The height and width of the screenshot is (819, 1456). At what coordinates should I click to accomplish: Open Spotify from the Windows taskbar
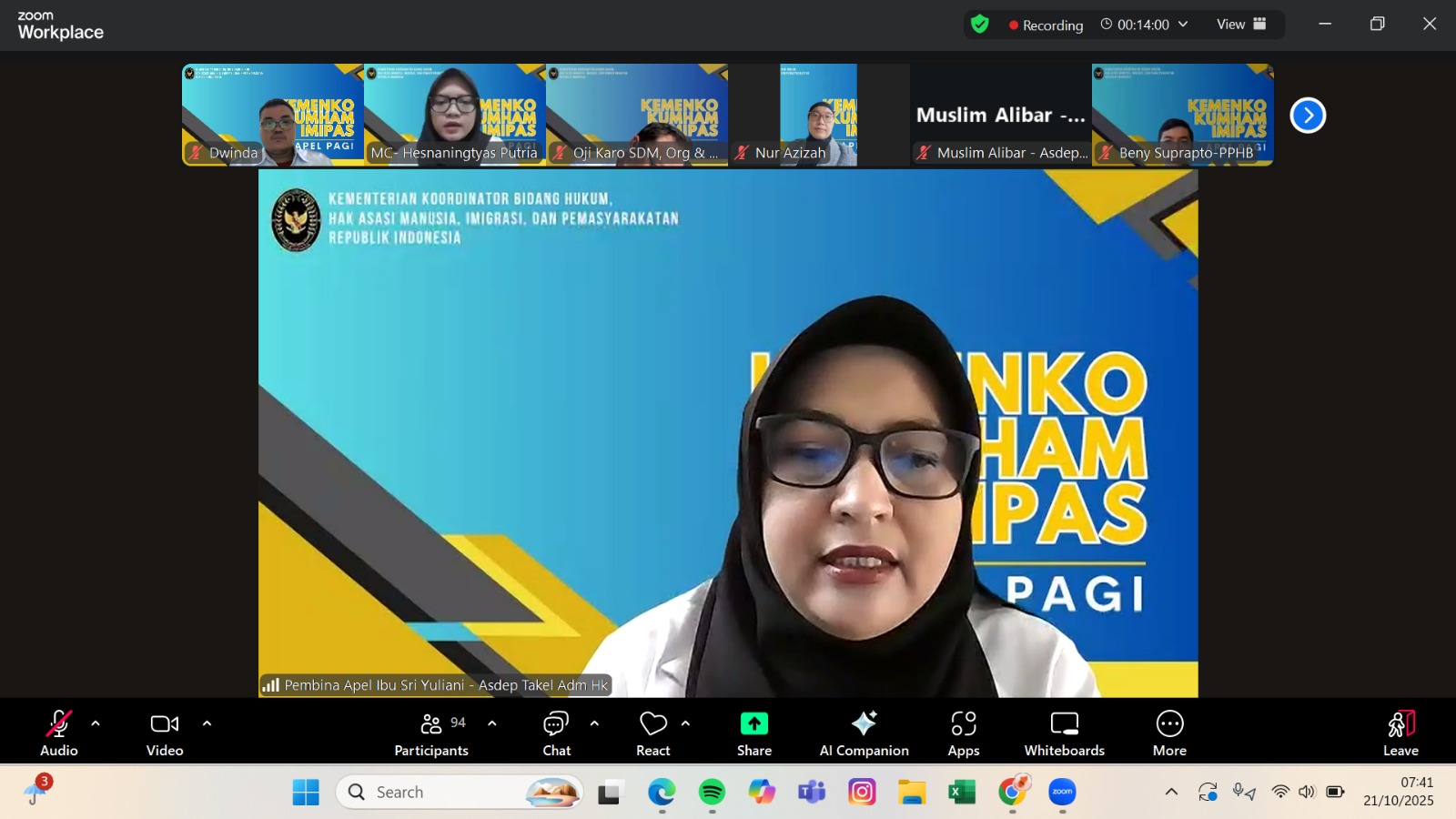click(x=712, y=793)
